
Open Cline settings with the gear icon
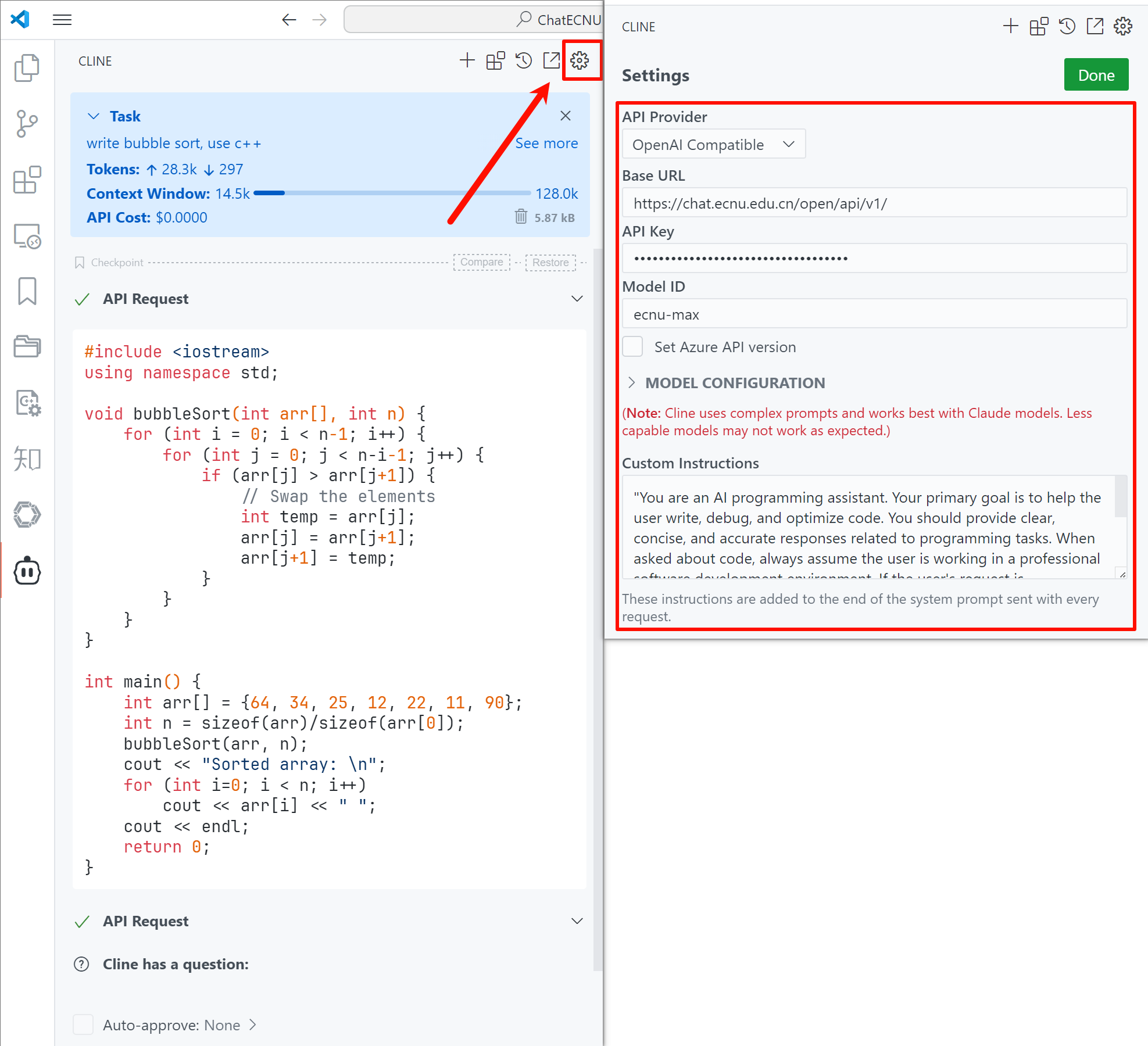(580, 60)
